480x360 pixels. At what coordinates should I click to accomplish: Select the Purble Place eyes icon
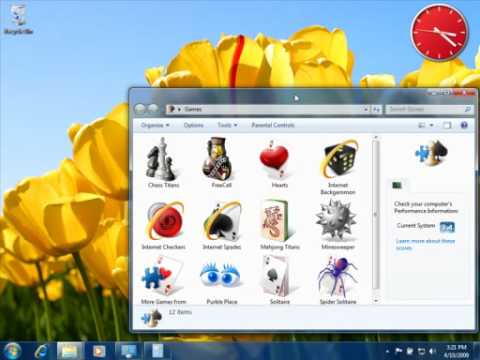[x=221, y=274]
